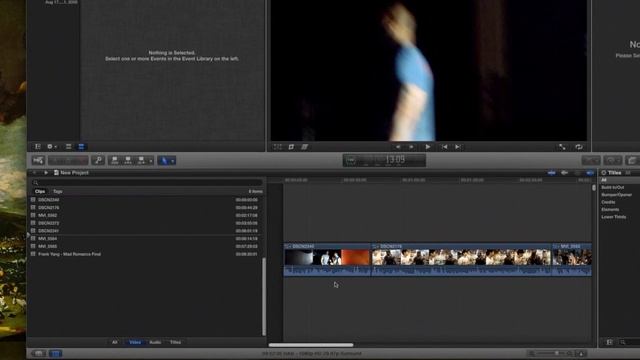640x360 pixels.
Task: Click the timeline horizontal scrollbar
Action: [x=311, y=345]
